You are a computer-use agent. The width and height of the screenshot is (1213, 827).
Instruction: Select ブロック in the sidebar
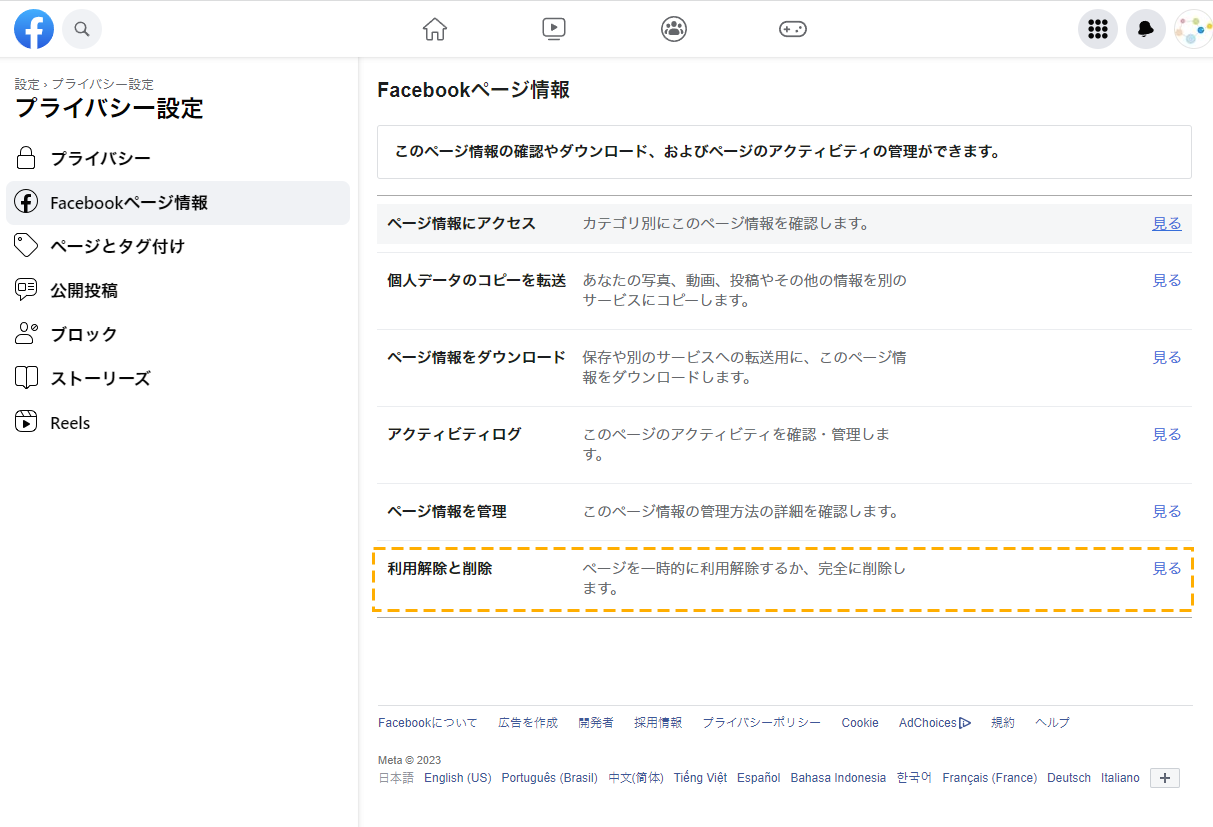point(178,334)
